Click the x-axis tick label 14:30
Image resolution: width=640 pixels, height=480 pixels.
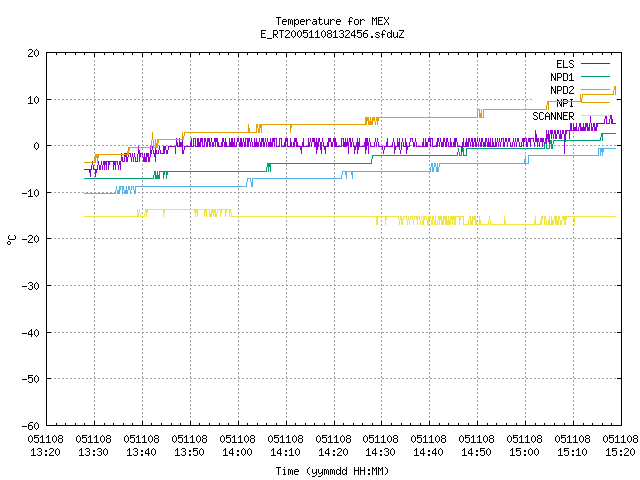click(x=380, y=452)
